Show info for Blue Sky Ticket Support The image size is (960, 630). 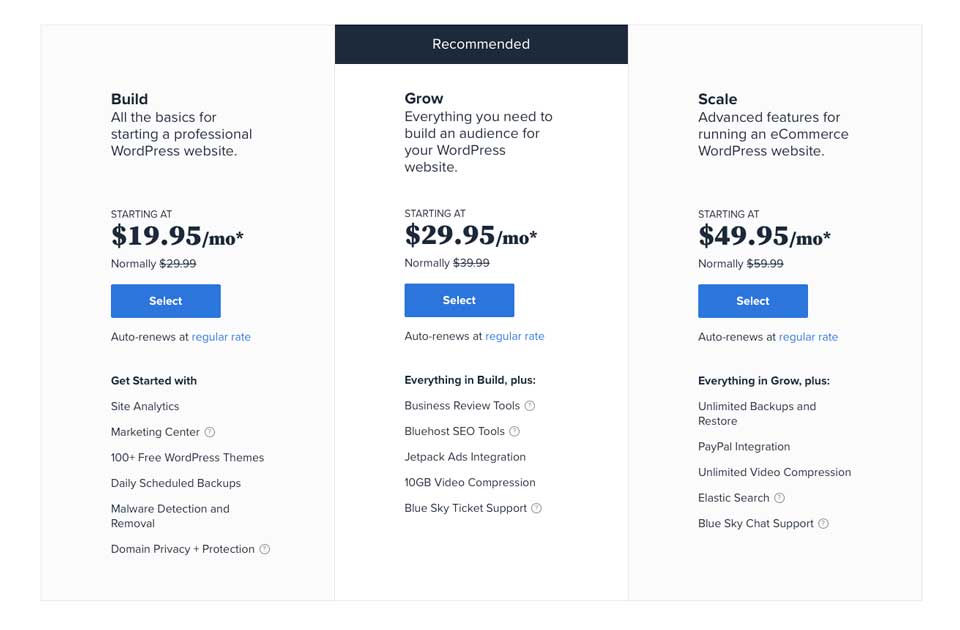(x=537, y=508)
